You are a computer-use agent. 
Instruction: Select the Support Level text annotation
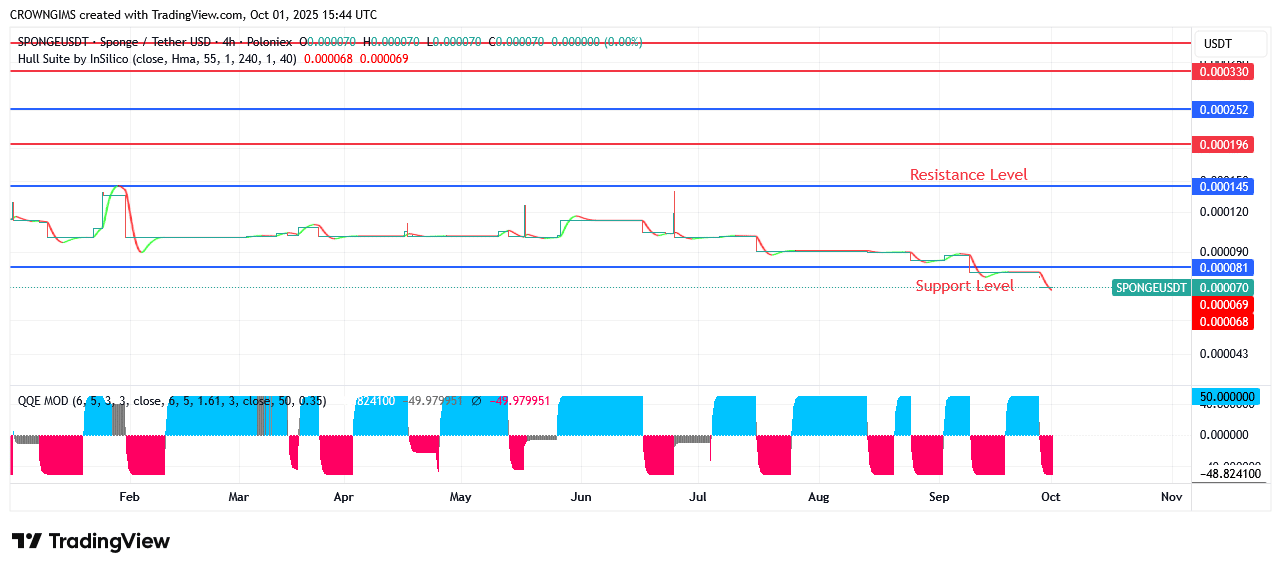coord(964,286)
